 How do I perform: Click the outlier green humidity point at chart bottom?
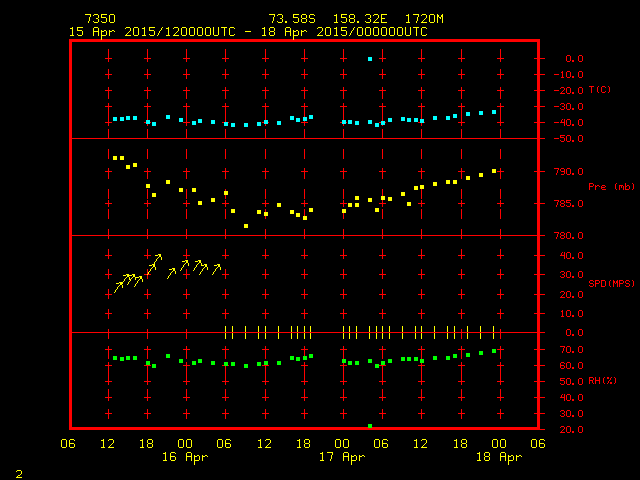click(x=370, y=426)
